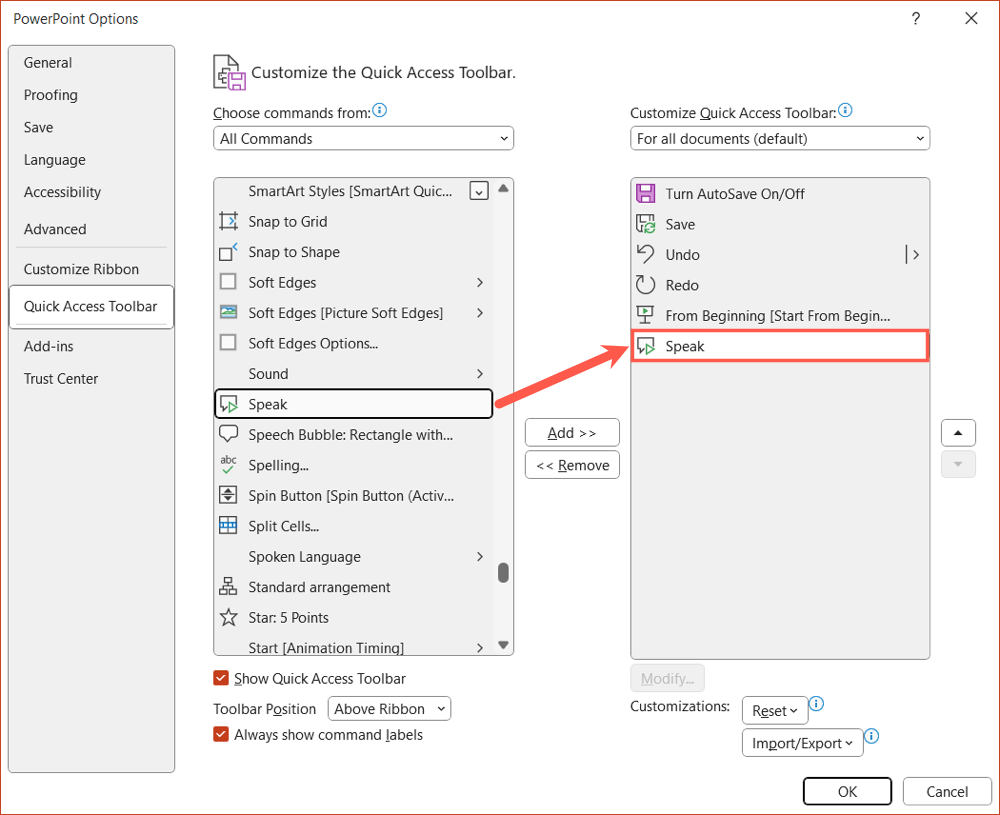This screenshot has height=815, width=1000.
Task: Click the commands list scrollbar thumb
Action: 503,573
